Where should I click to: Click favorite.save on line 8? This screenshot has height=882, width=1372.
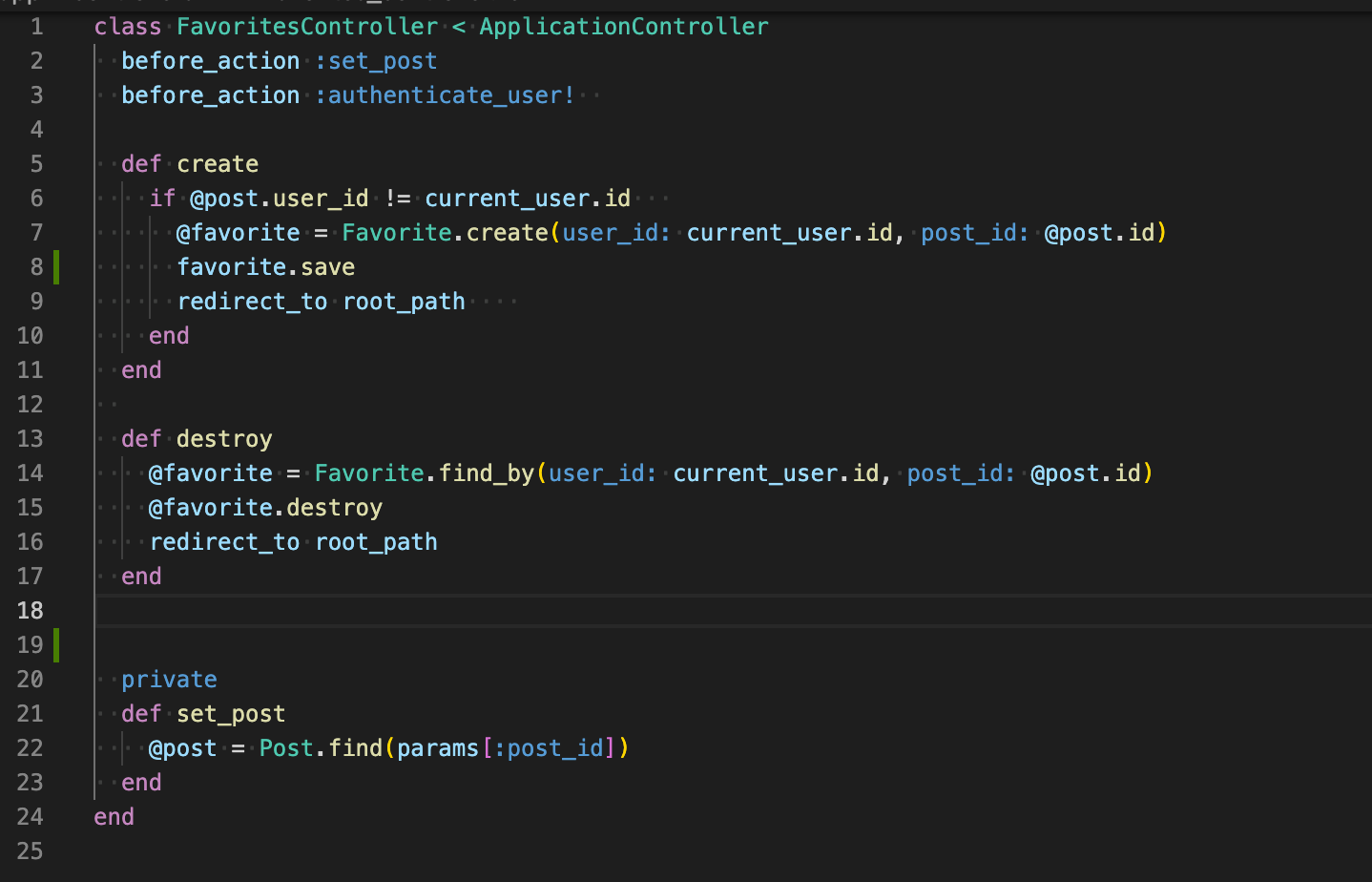(265, 267)
